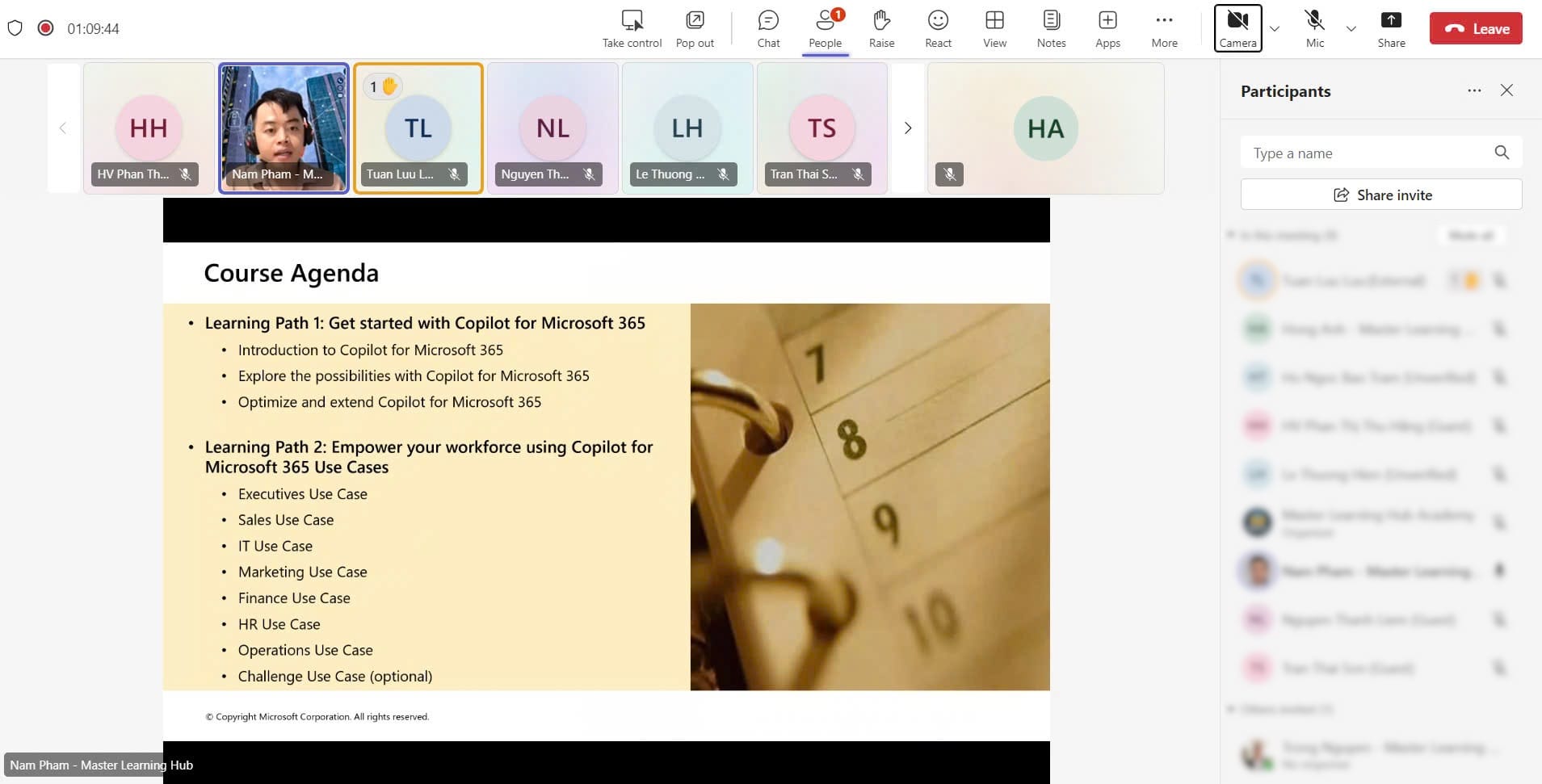
Task: Click the Share content button
Action: click(1391, 29)
